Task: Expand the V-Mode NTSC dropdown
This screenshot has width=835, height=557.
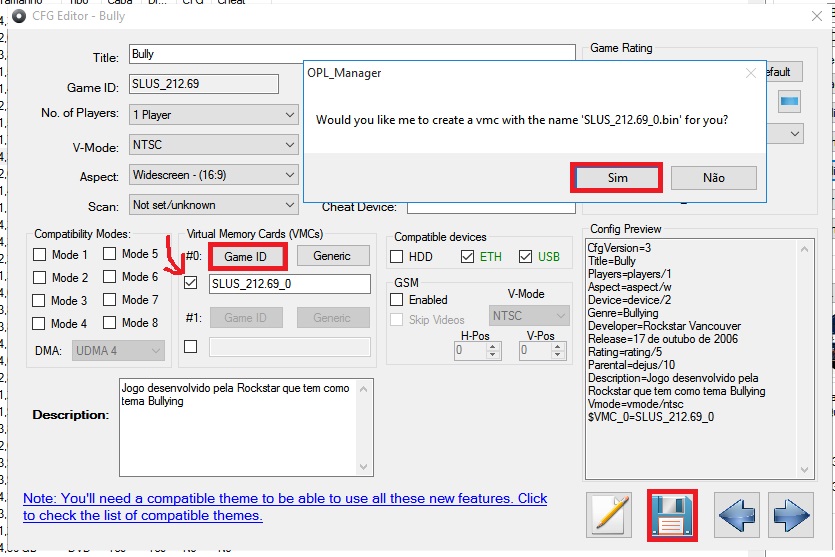Action: click(214, 145)
